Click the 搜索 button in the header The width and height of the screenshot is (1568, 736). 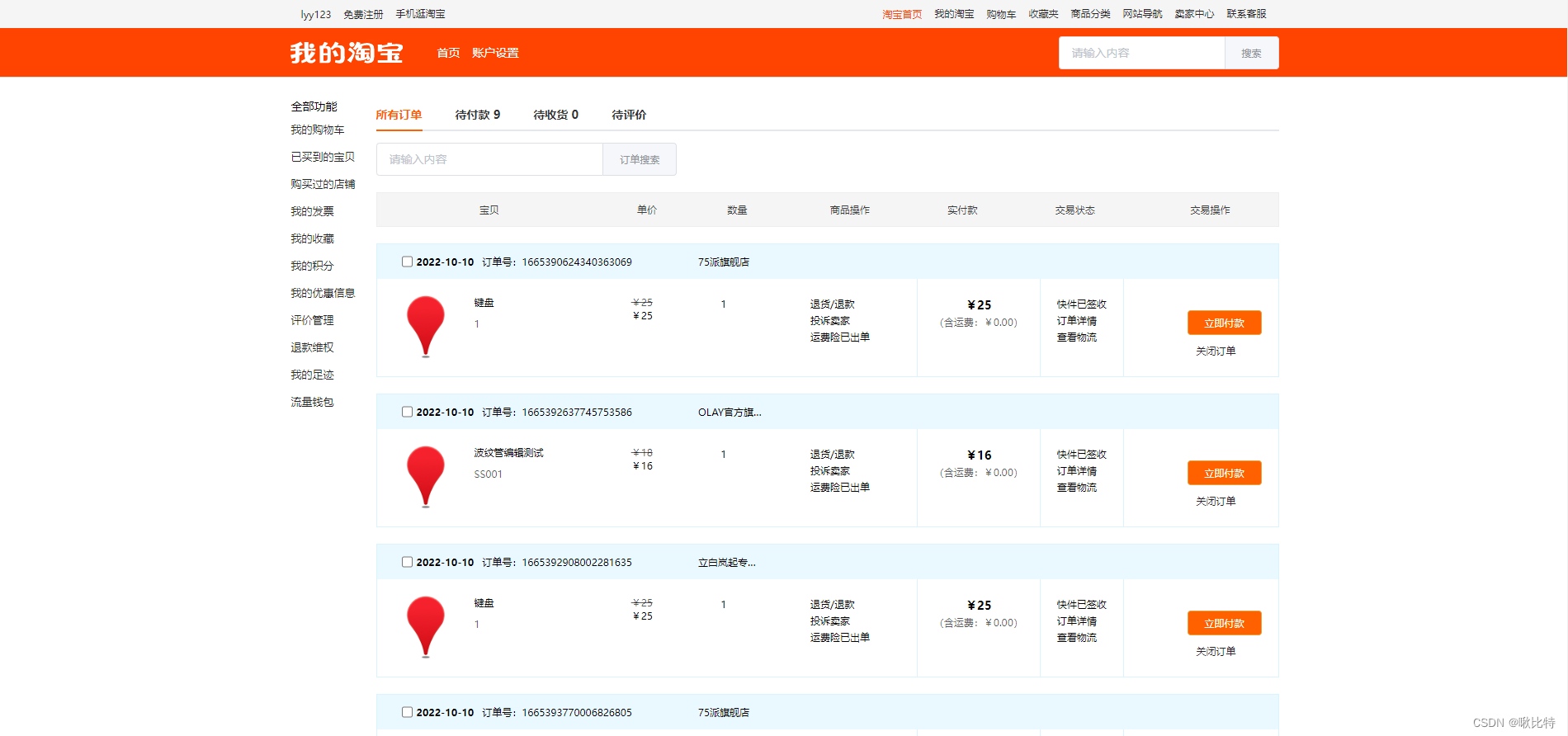(x=1251, y=53)
